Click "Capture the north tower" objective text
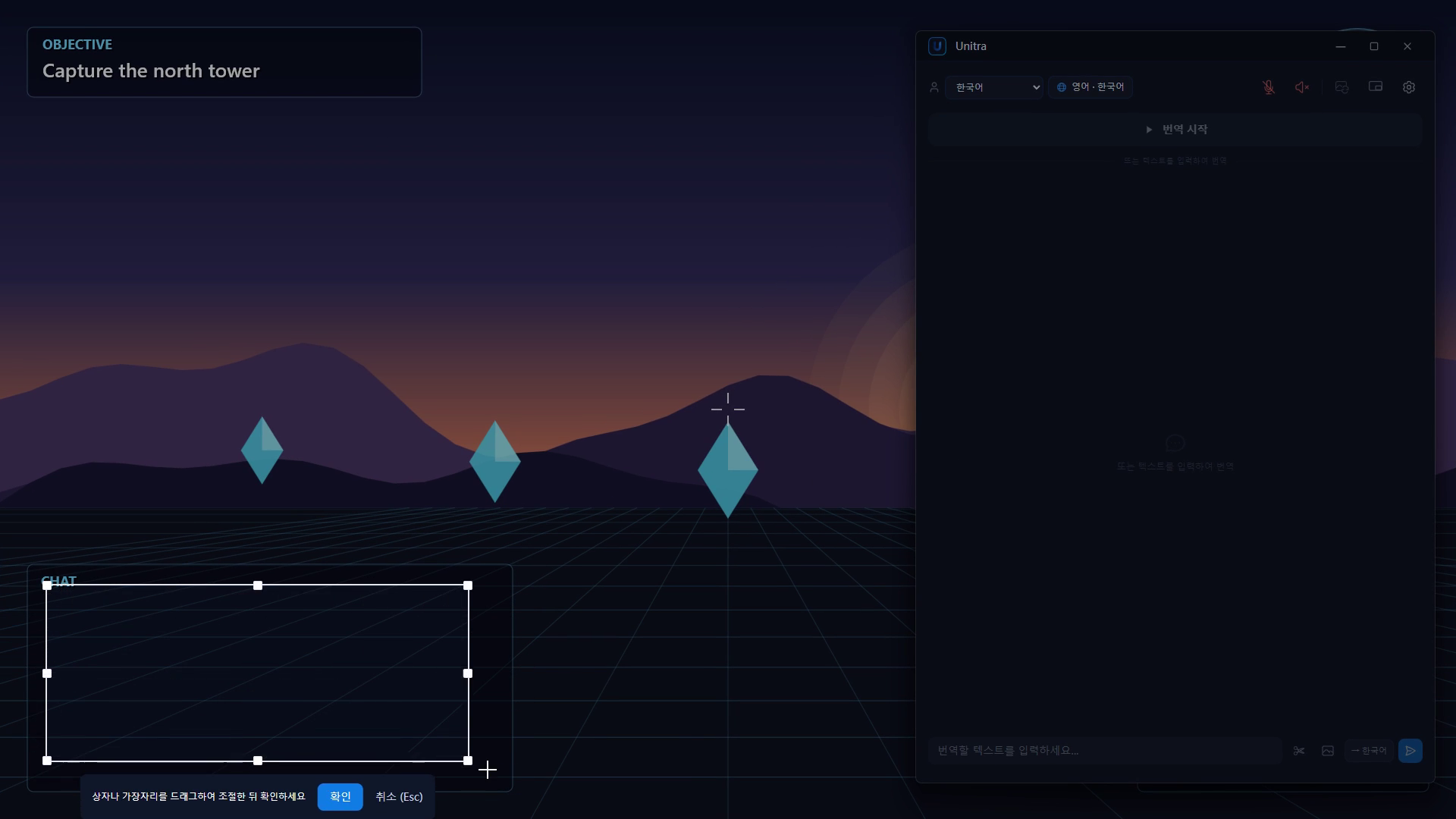 tap(151, 71)
